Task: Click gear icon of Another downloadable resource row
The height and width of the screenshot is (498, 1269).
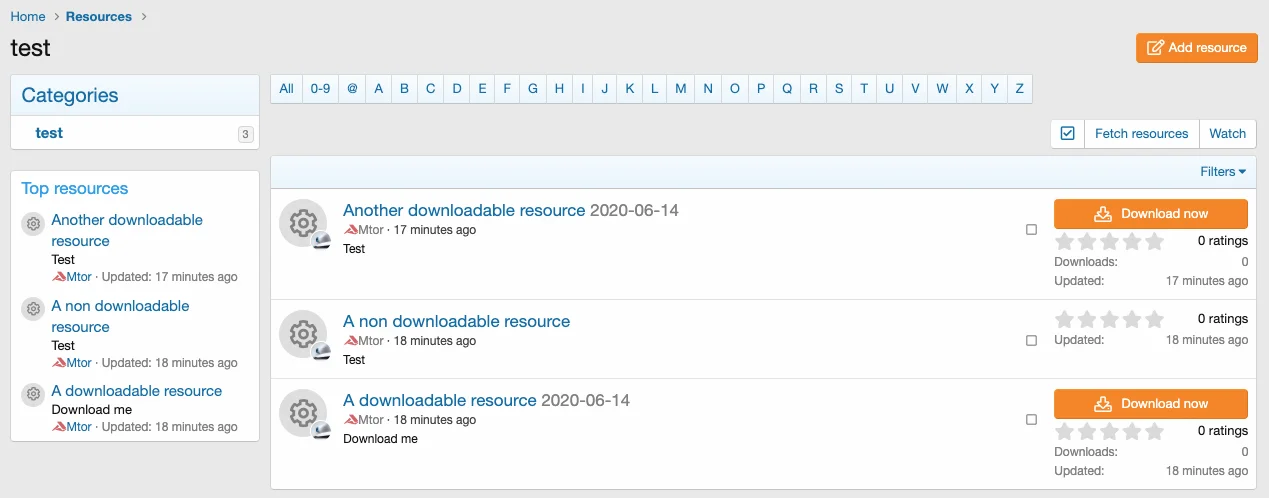Action: pos(303,224)
